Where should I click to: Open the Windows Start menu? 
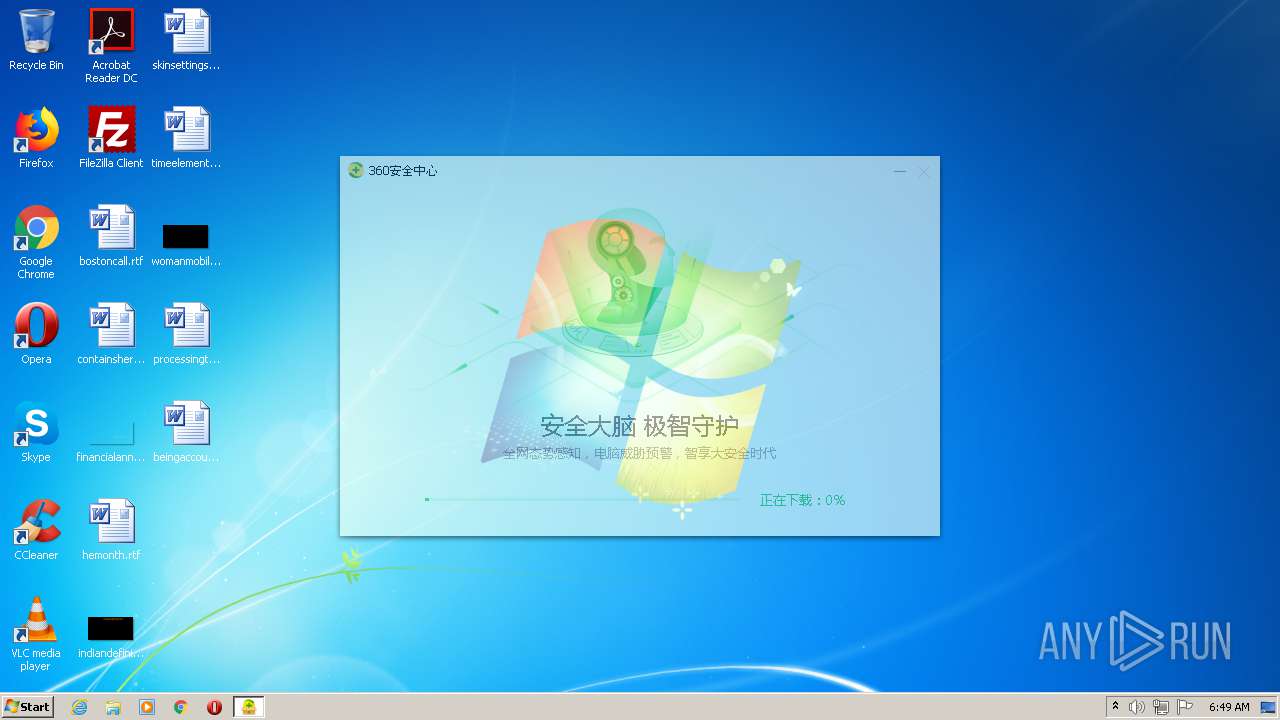click(27, 707)
